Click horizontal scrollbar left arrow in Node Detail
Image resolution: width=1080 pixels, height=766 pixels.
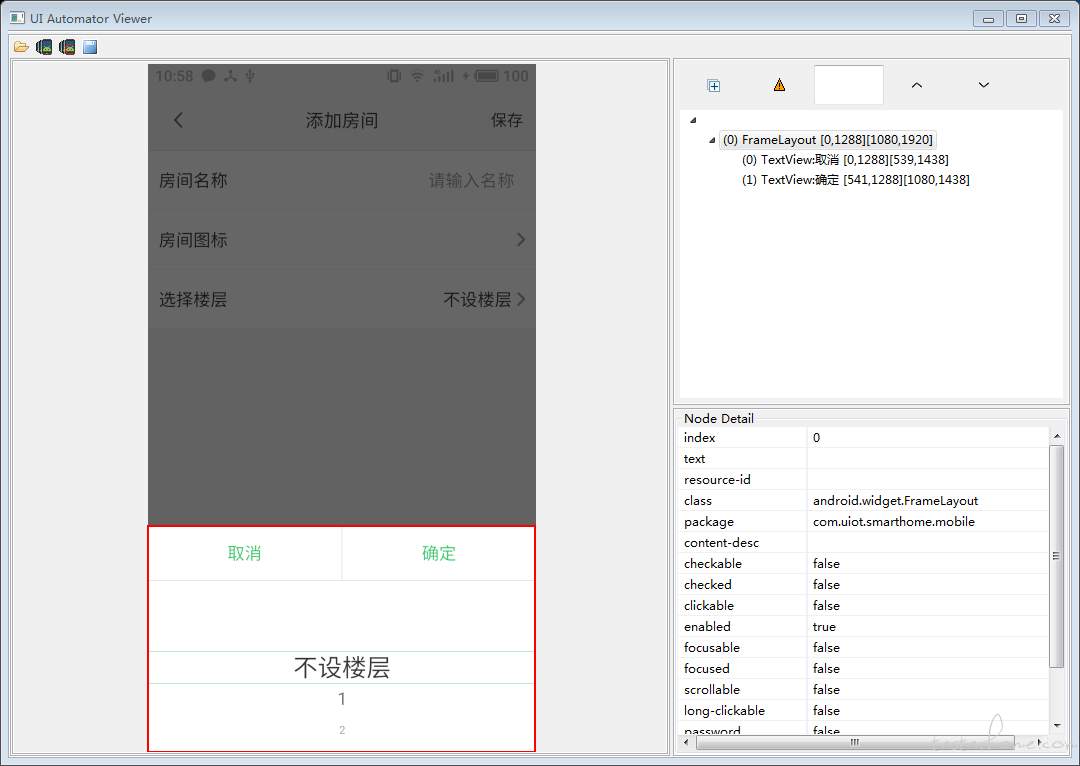(685, 743)
